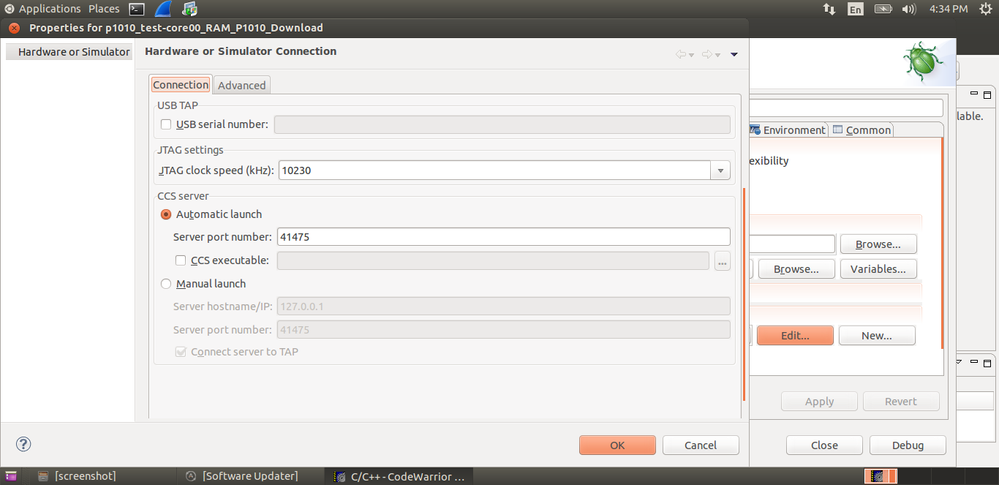Maximize the side view in background window
This screenshot has width=999, height=485.
(987, 95)
